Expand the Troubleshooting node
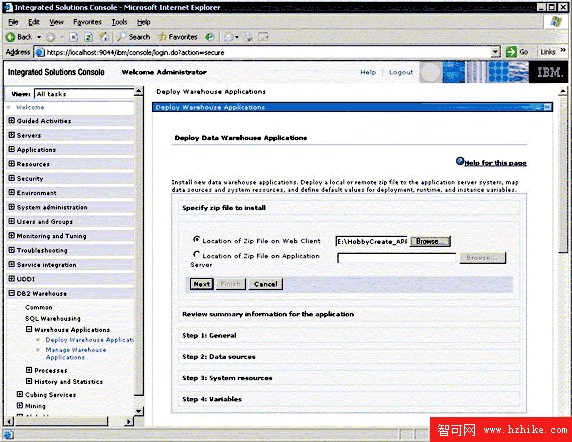The height and width of the screenshot is (442, 572). point(12,250)
